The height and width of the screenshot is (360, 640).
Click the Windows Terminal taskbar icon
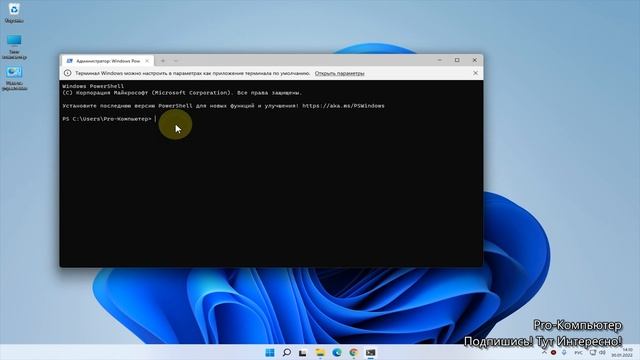pyautogui.click(x=370, y=352)
